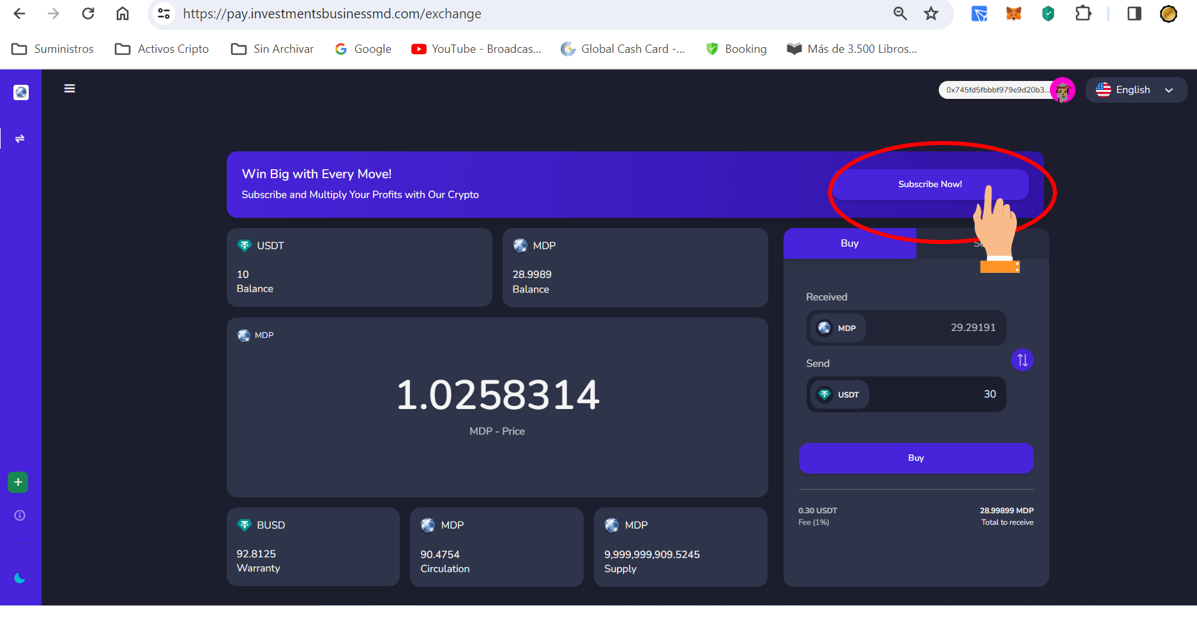
Task: Toggle dark mode moon icon
Action: tap(19, 578)
